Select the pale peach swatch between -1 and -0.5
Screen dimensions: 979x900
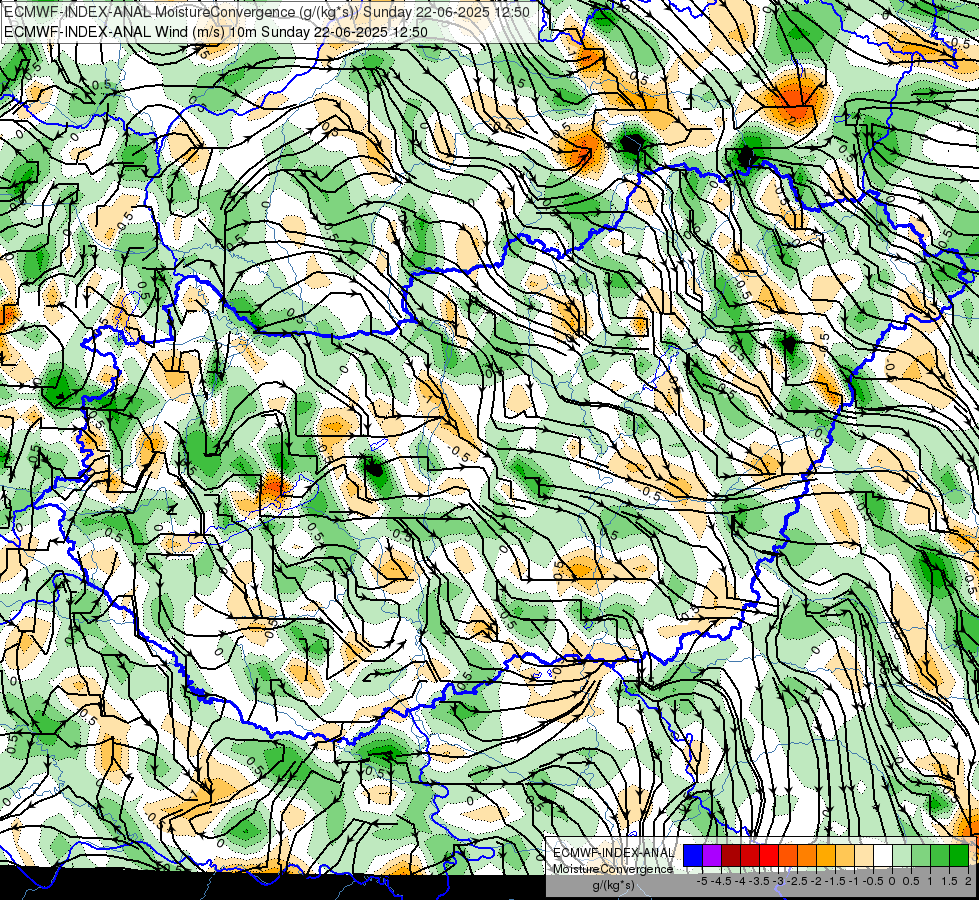pyautogui.click(x=863, y=855)
